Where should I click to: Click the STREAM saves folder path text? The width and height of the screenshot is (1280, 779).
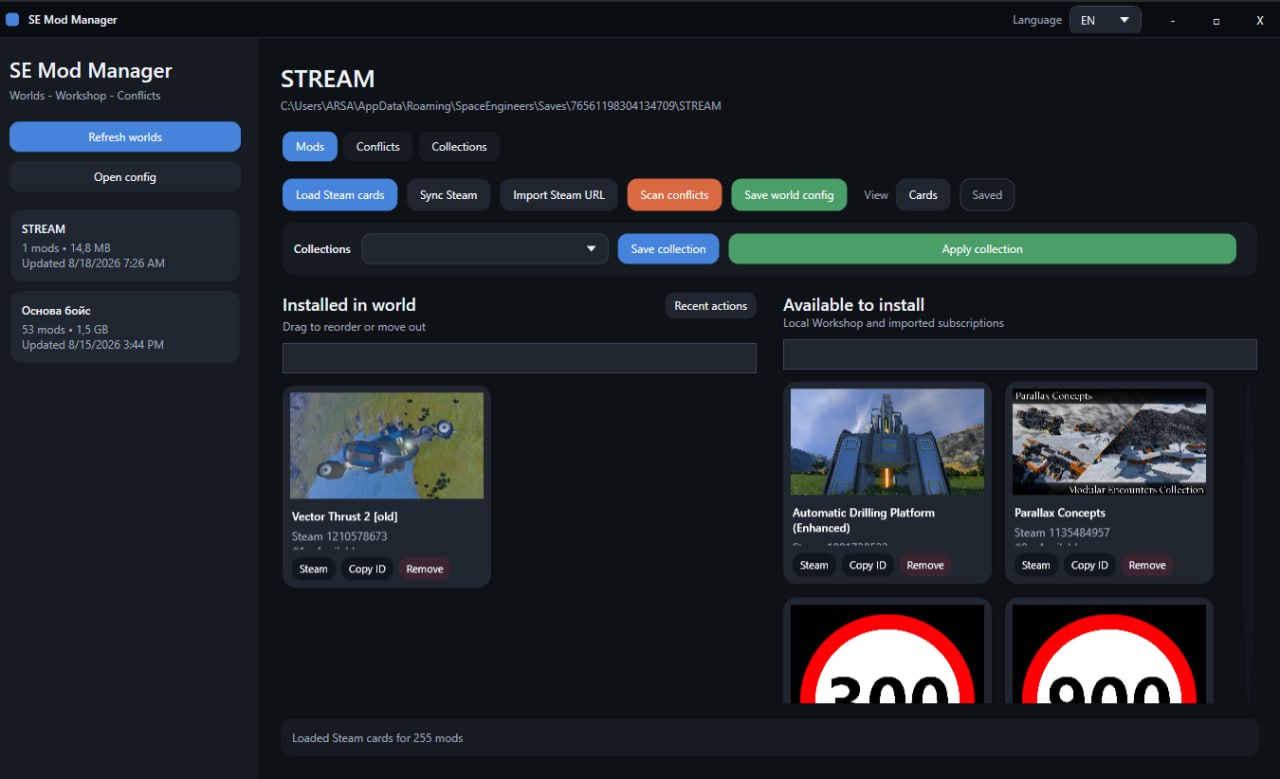[x=501, y=106]
